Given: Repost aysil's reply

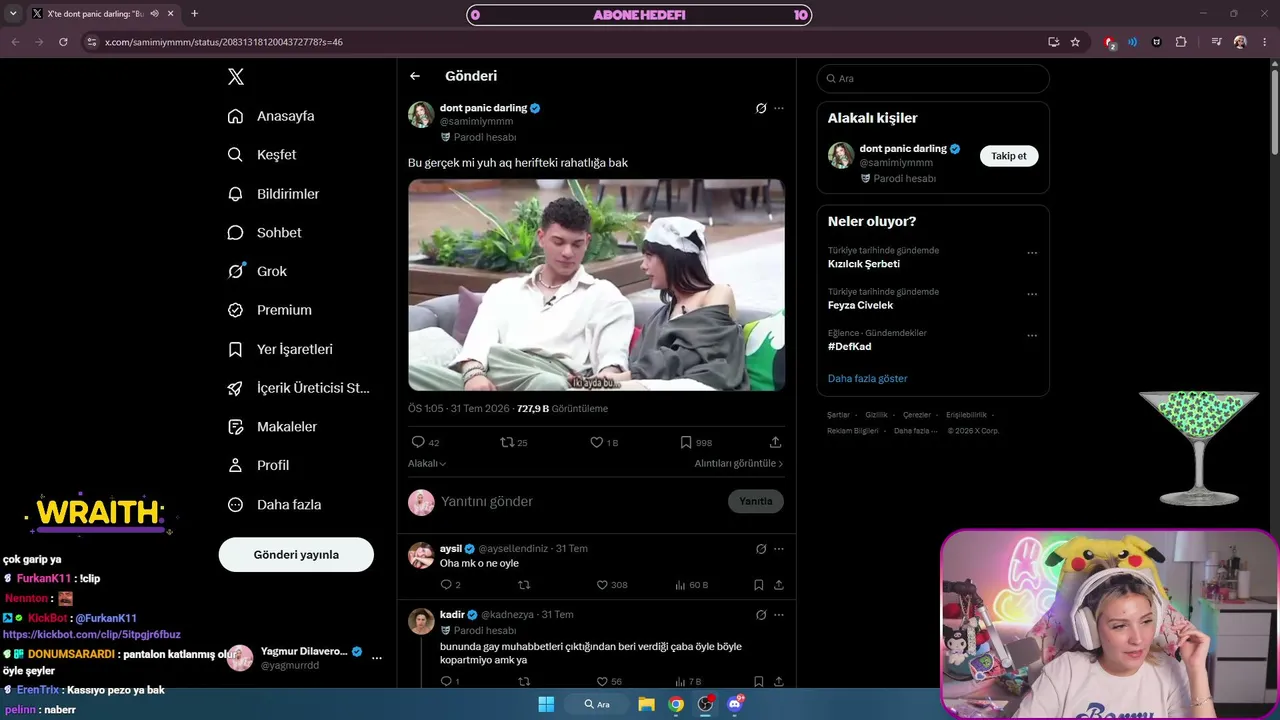Looking at the screenshot, I should [523, 585].
